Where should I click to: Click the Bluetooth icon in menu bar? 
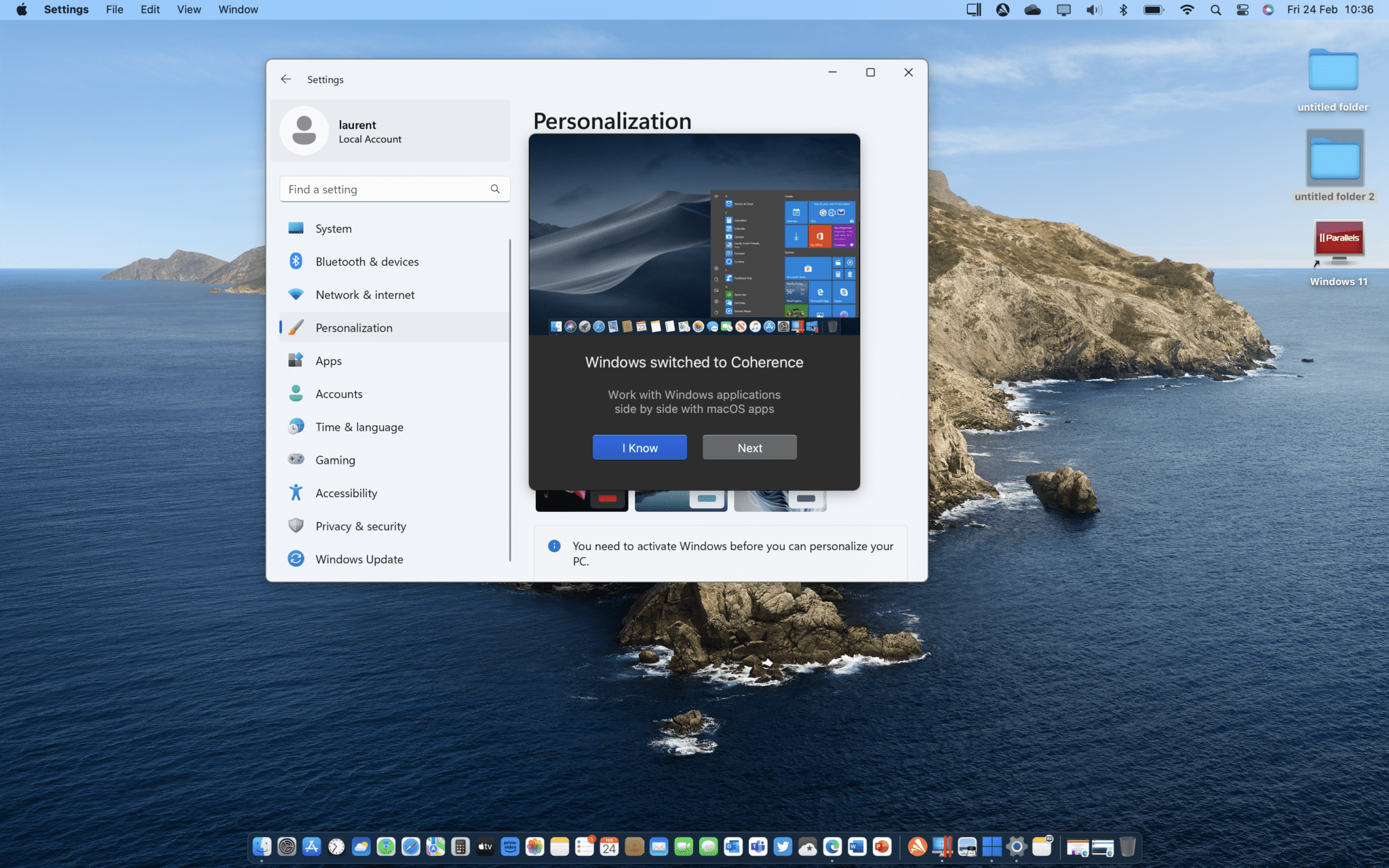pos(1123,9)
